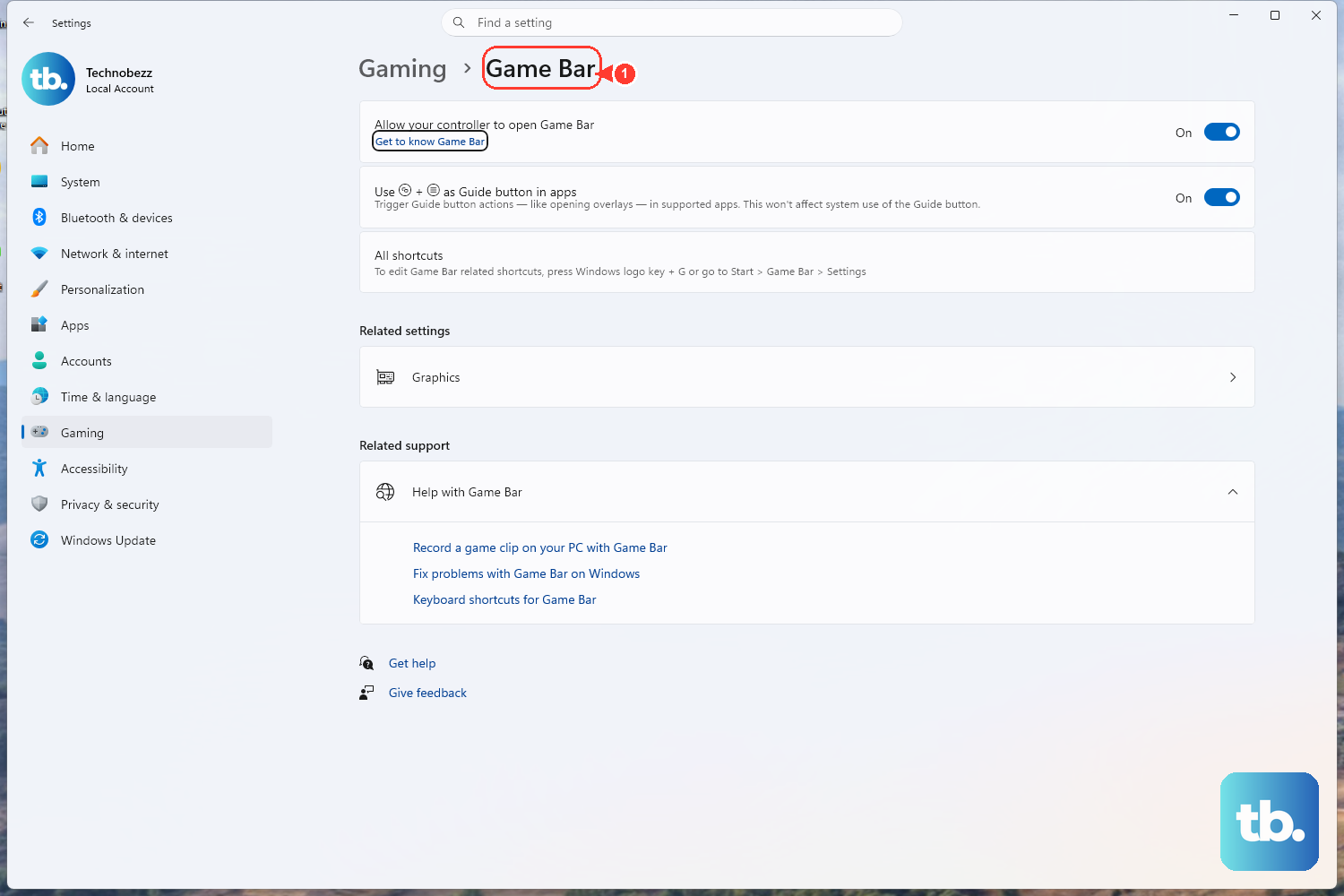
Task: Click the Give feedback person icon
Action: pyautogui.click(x=366, y=693)
